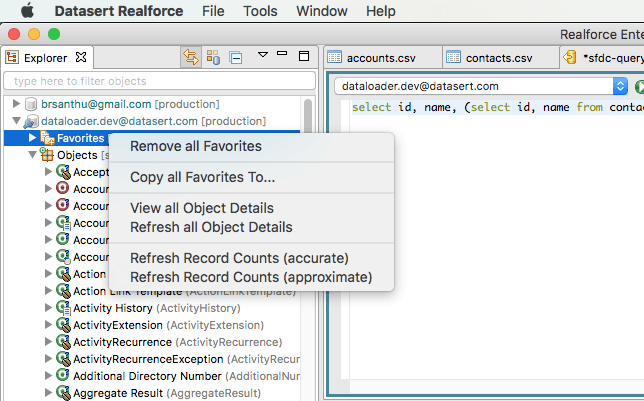The width and height of the screenshot is (644, 401).
Task: Click the Explorer tab tree icon
Action: coord(12,58)
